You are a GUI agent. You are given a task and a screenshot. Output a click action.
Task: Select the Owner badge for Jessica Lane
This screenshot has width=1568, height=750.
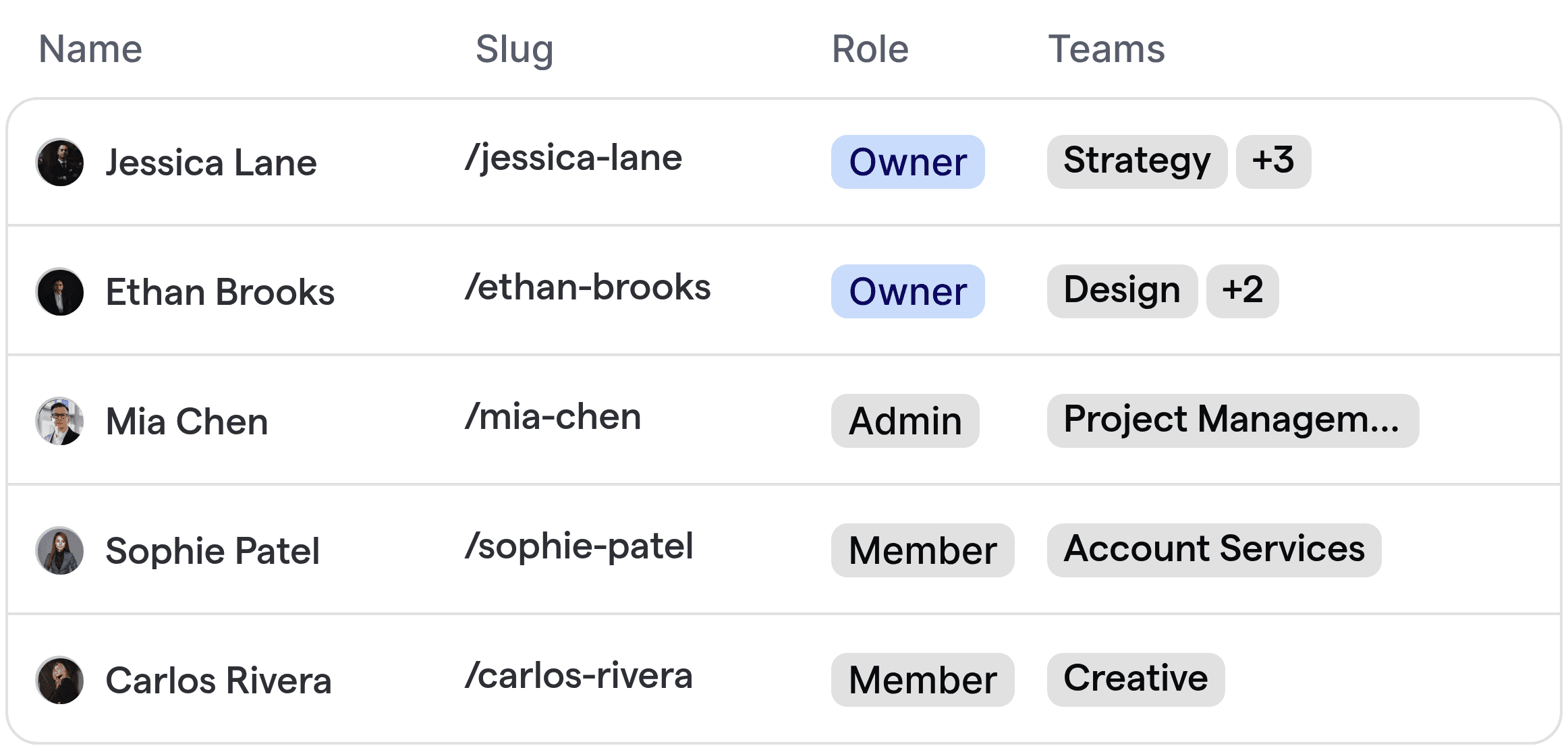click(x=907, y=162)
